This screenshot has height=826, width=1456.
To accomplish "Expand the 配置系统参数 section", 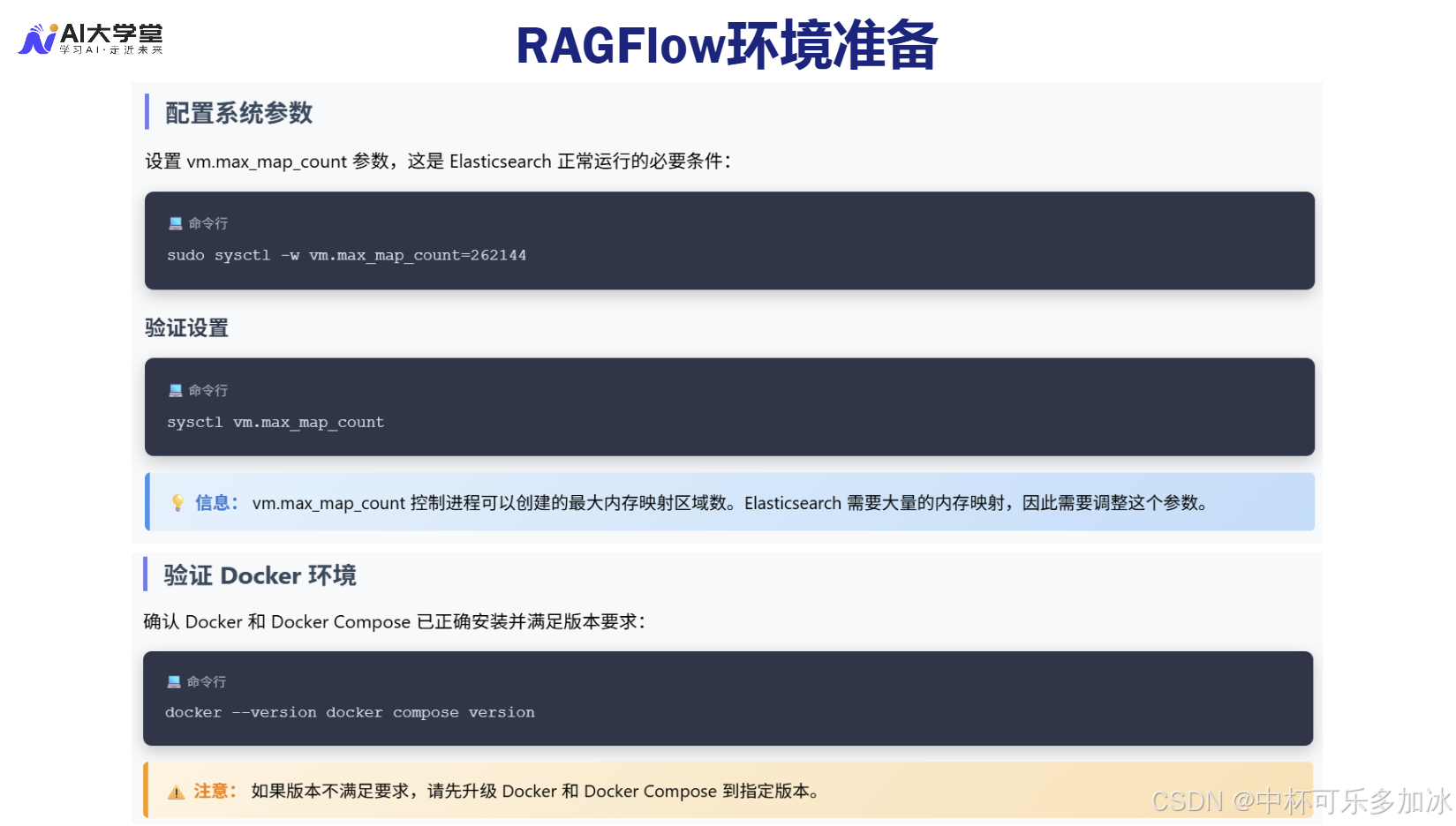I will (x=237, y=113).
